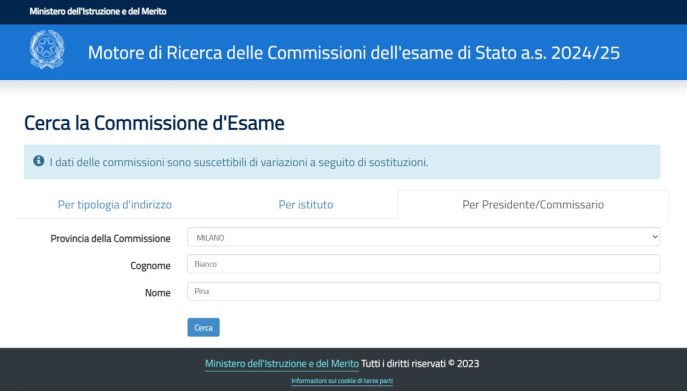This screenshot has height=391, width=687.
Task: Select Per Presidente/Commissario tab
Action: pos(533,204)
